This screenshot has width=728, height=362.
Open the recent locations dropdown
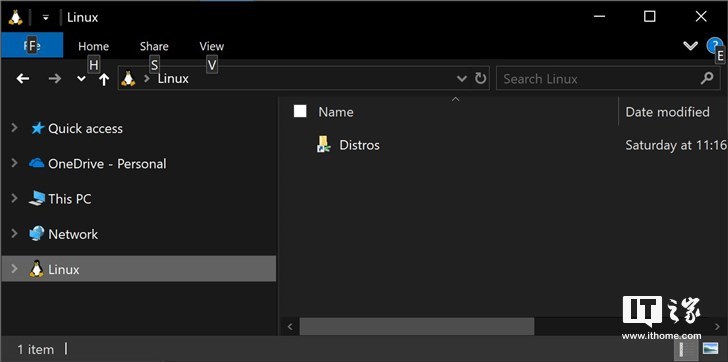(81, 79)
